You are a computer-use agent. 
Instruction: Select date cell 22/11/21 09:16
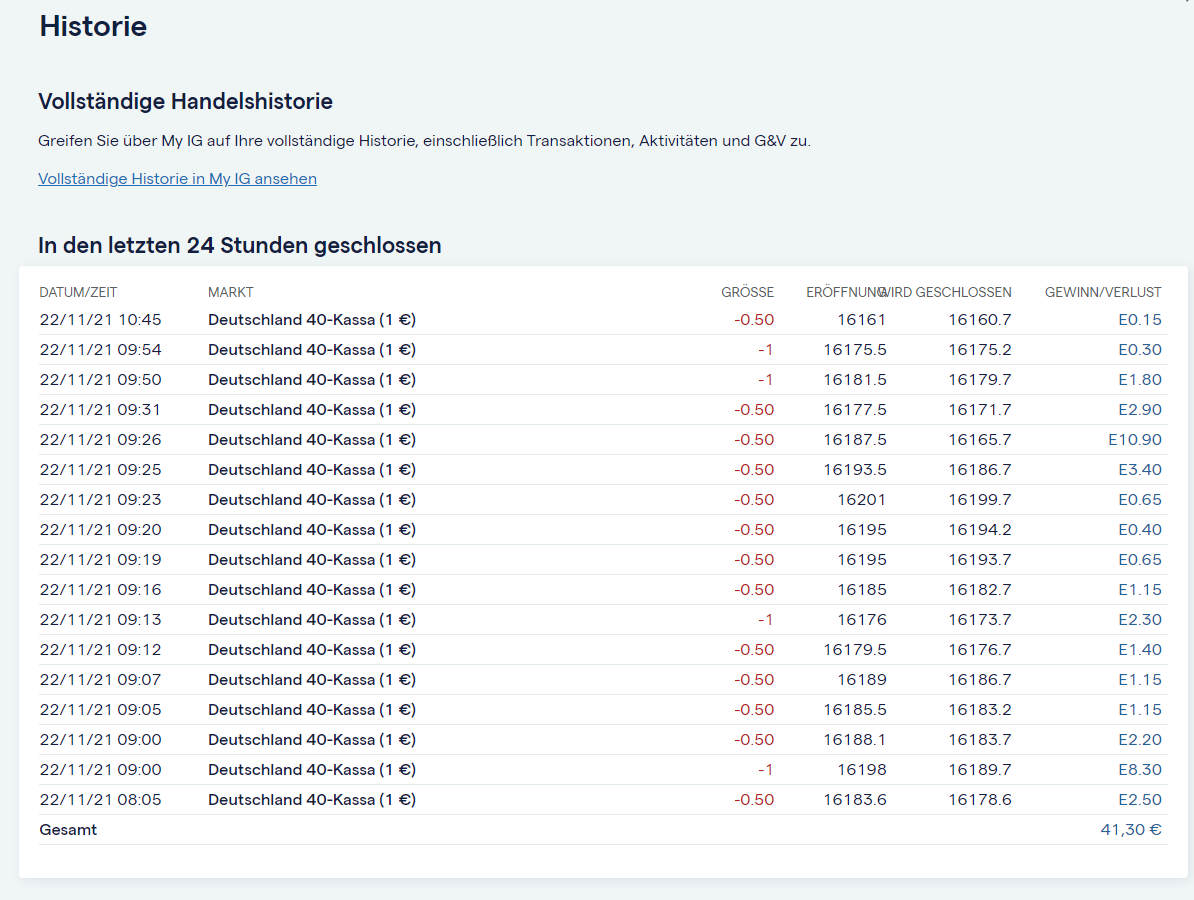(101, 590)
